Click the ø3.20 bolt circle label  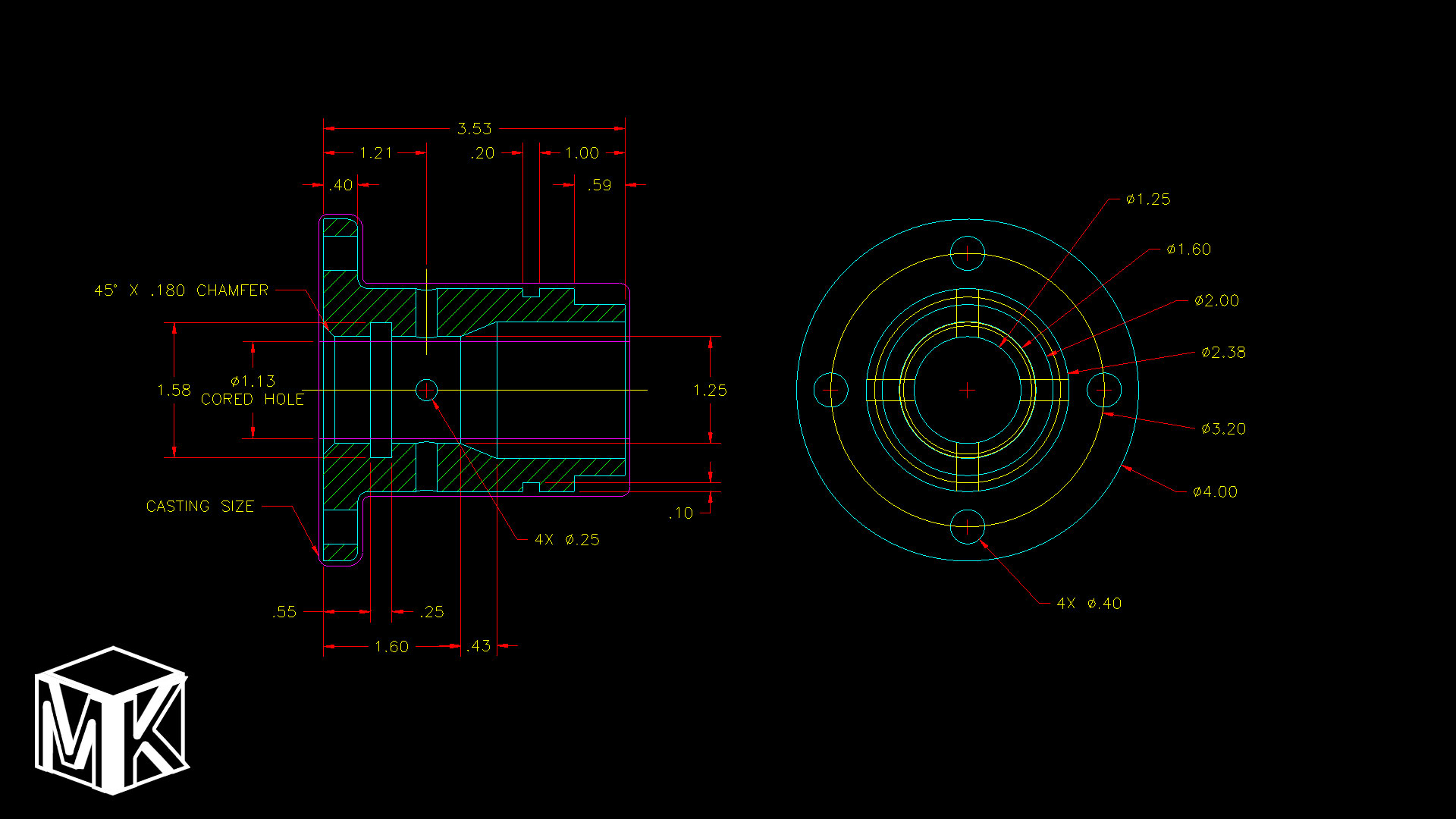tap(1223, 429)
